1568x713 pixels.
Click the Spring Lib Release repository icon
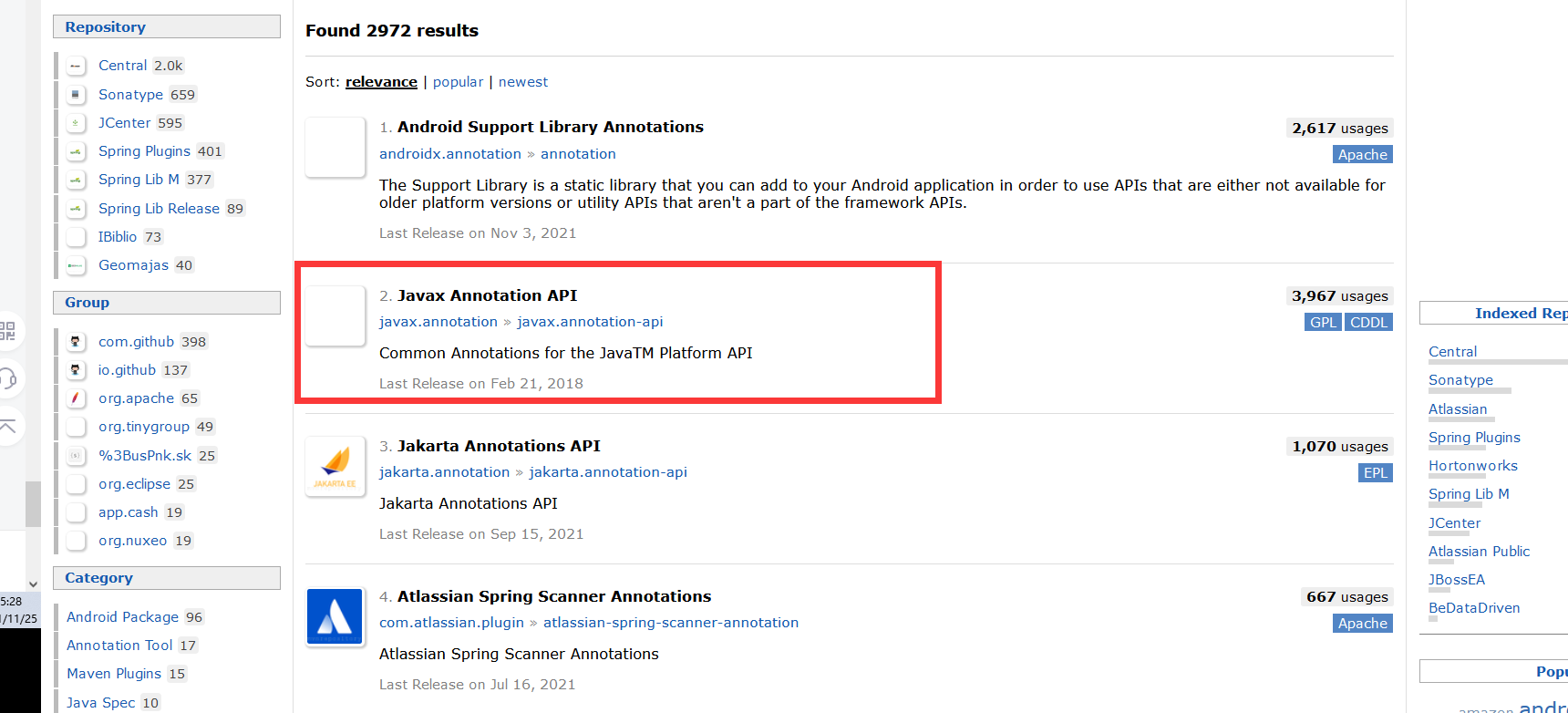tap(76, 208)
